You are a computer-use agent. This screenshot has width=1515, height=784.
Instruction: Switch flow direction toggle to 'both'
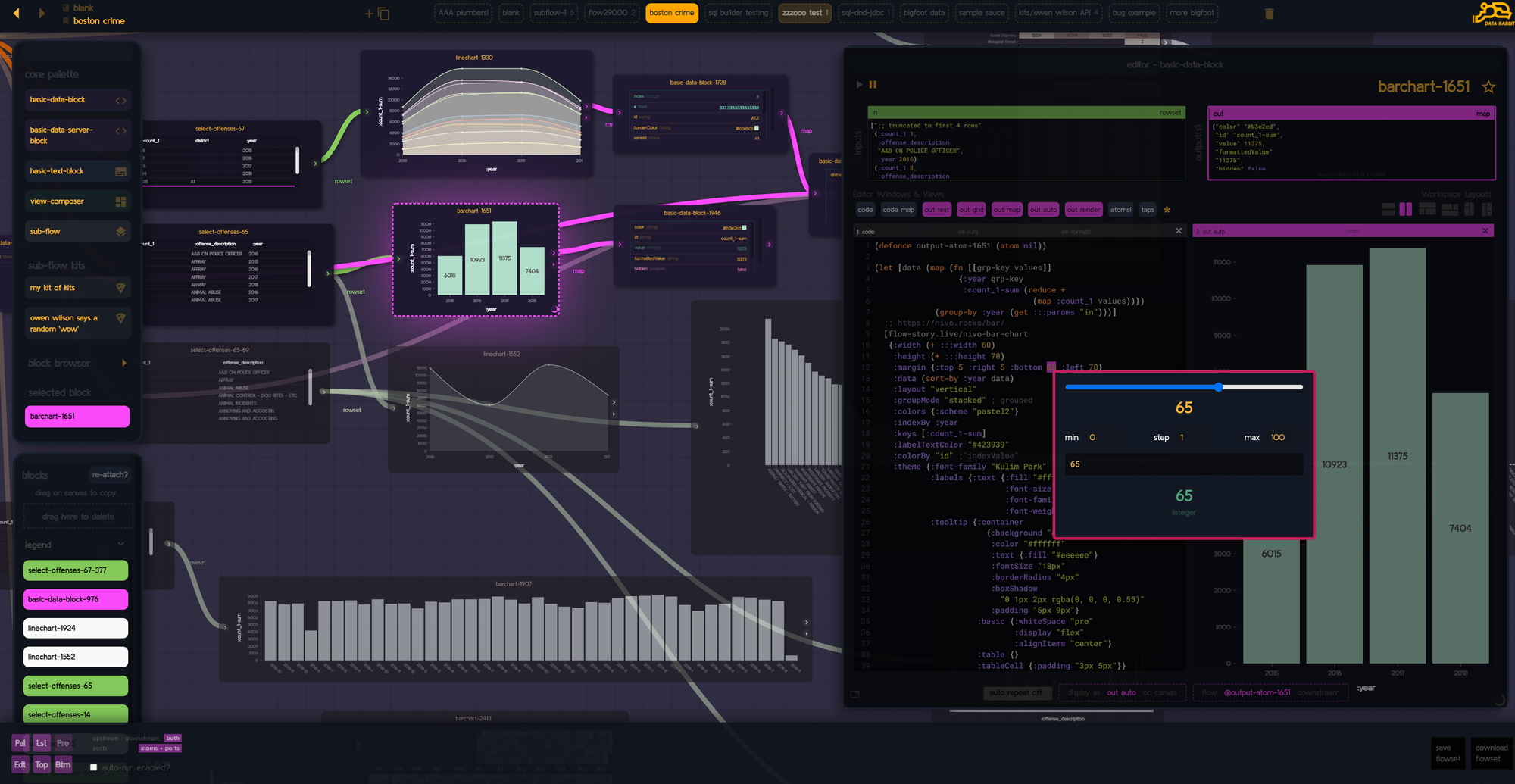[173, 738]
